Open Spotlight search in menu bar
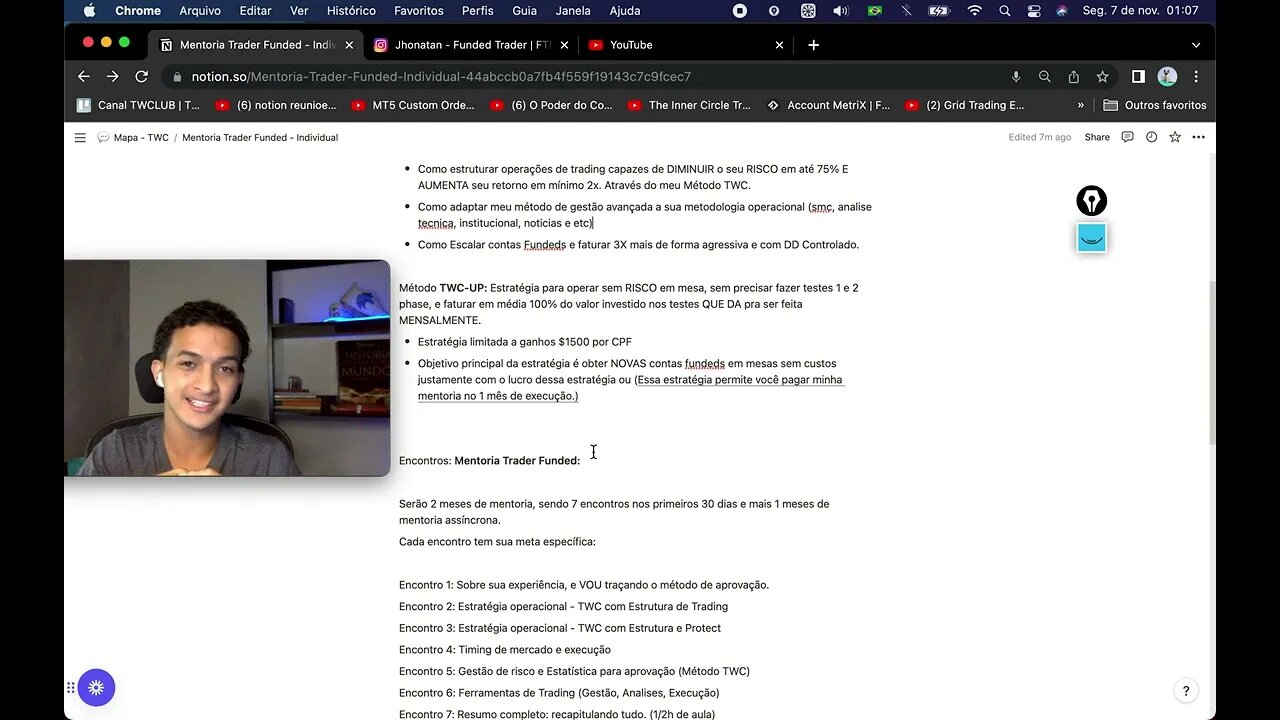 tap(1005, 11)
